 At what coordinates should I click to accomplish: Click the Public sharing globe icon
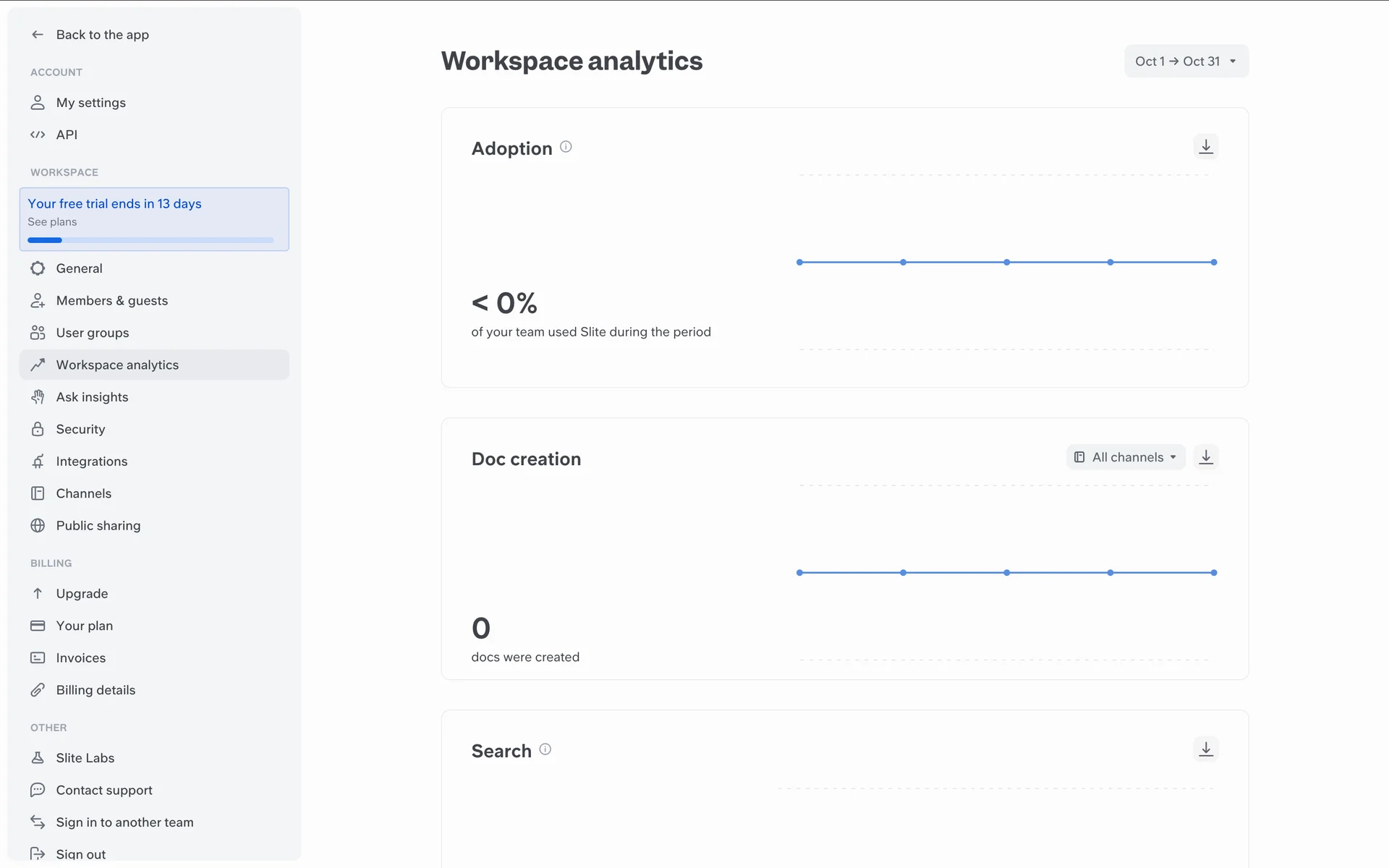point(38,526)
